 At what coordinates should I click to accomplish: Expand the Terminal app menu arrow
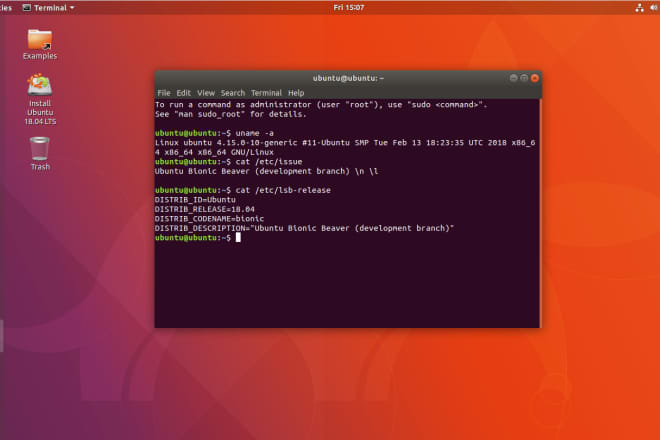click(72, 8)
